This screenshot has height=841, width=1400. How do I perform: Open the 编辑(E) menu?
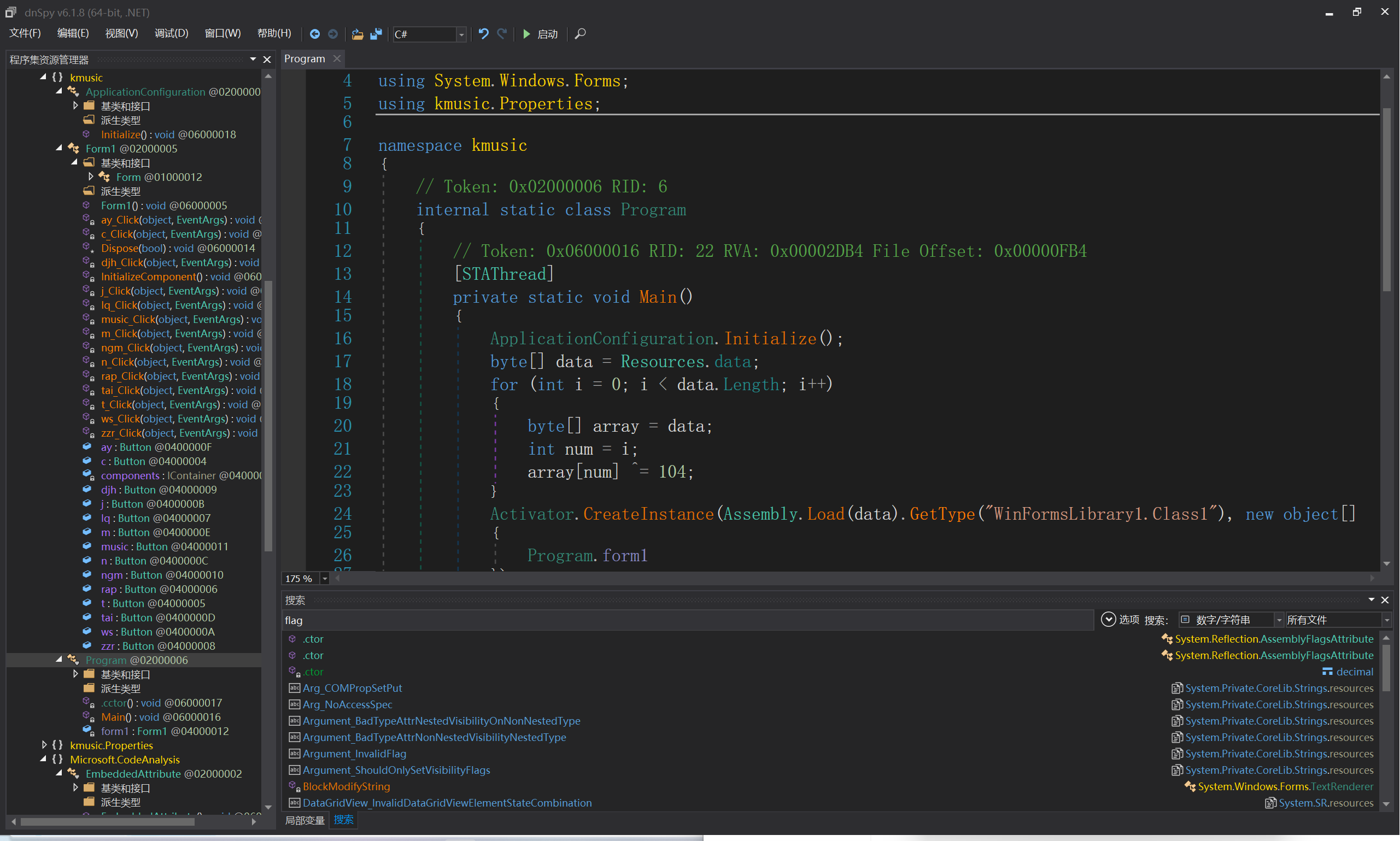(73, 33)
